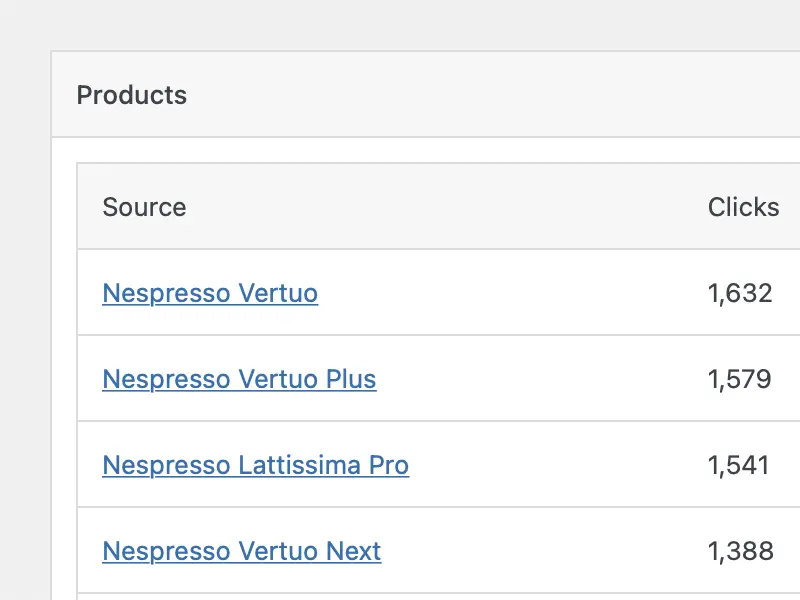
Task: Click gray page area above the Products panel
Action: tap(400, 24)
